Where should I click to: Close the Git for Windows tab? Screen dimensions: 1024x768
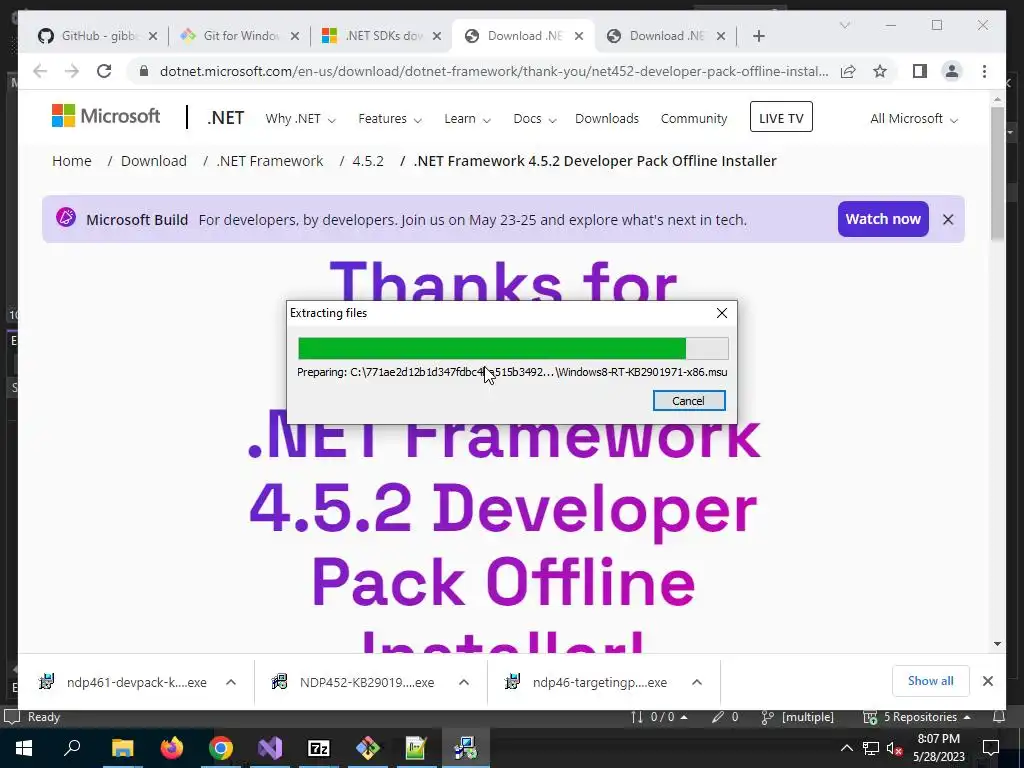tap(295, 36)
